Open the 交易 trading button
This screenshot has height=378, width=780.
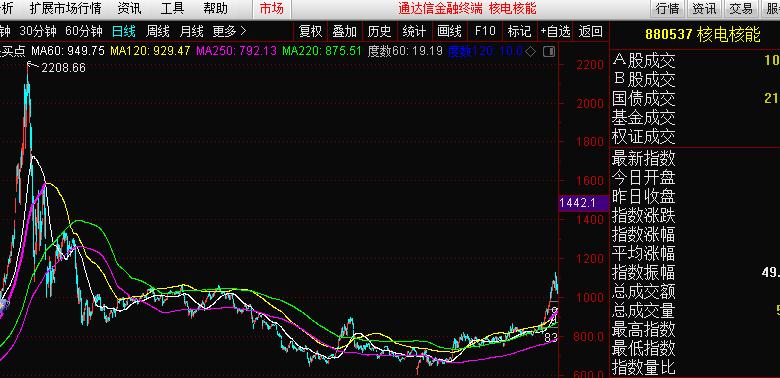[x=741, y=8]
